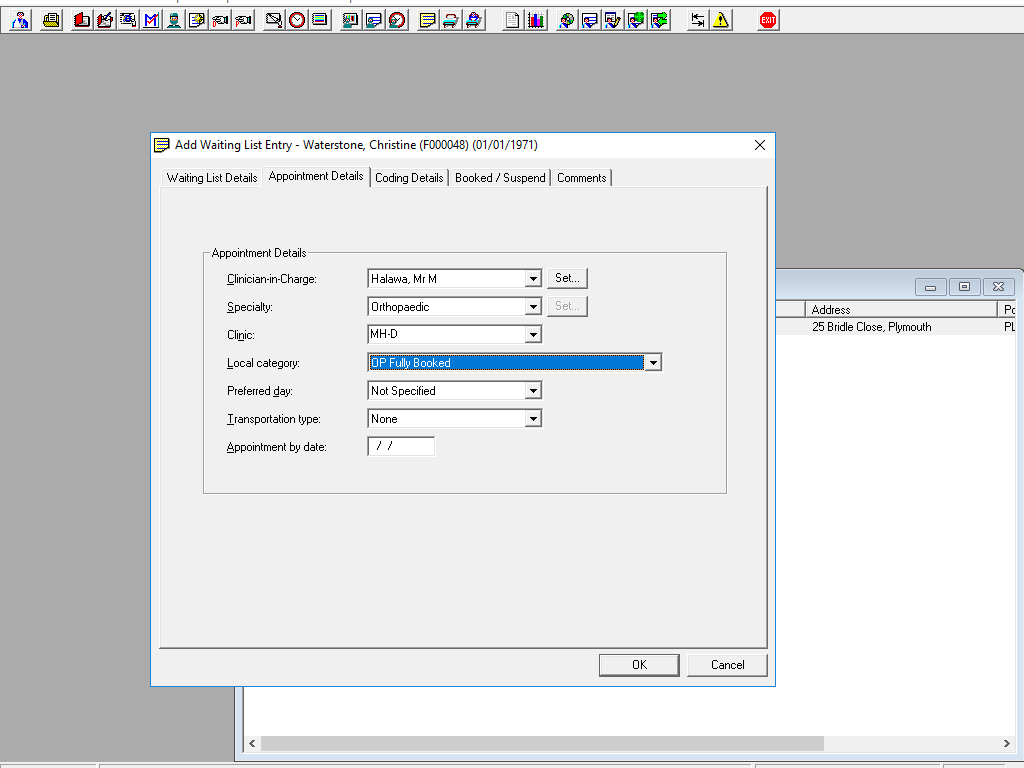
Task: Click the red clock toolbar icon
Action: pyautogui.click(x=297, y=20)
